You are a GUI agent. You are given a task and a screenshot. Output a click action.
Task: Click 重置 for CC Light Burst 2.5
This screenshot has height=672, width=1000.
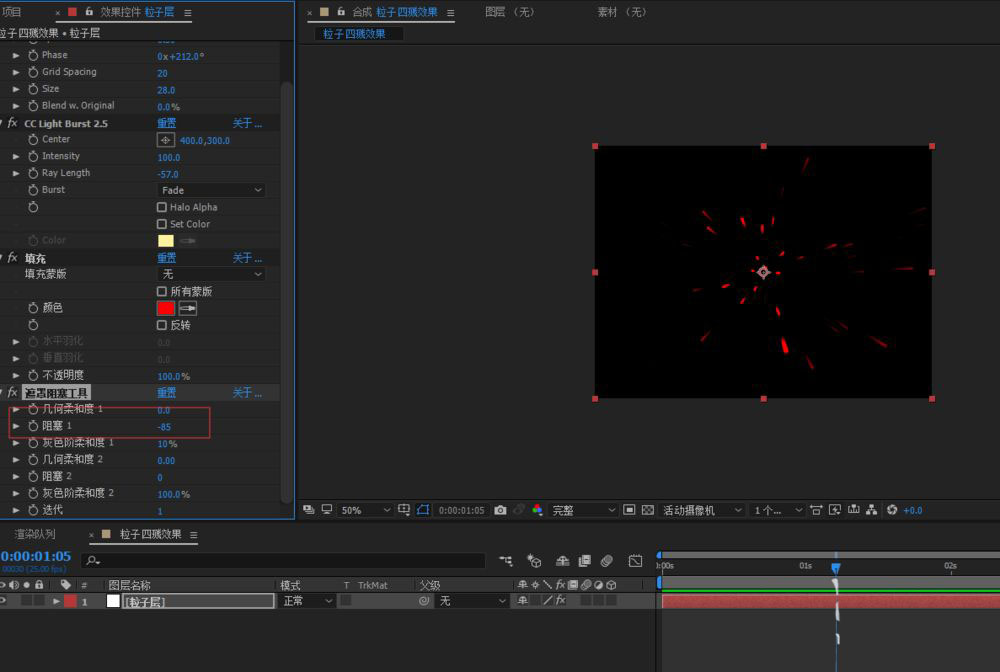(166, 123)
